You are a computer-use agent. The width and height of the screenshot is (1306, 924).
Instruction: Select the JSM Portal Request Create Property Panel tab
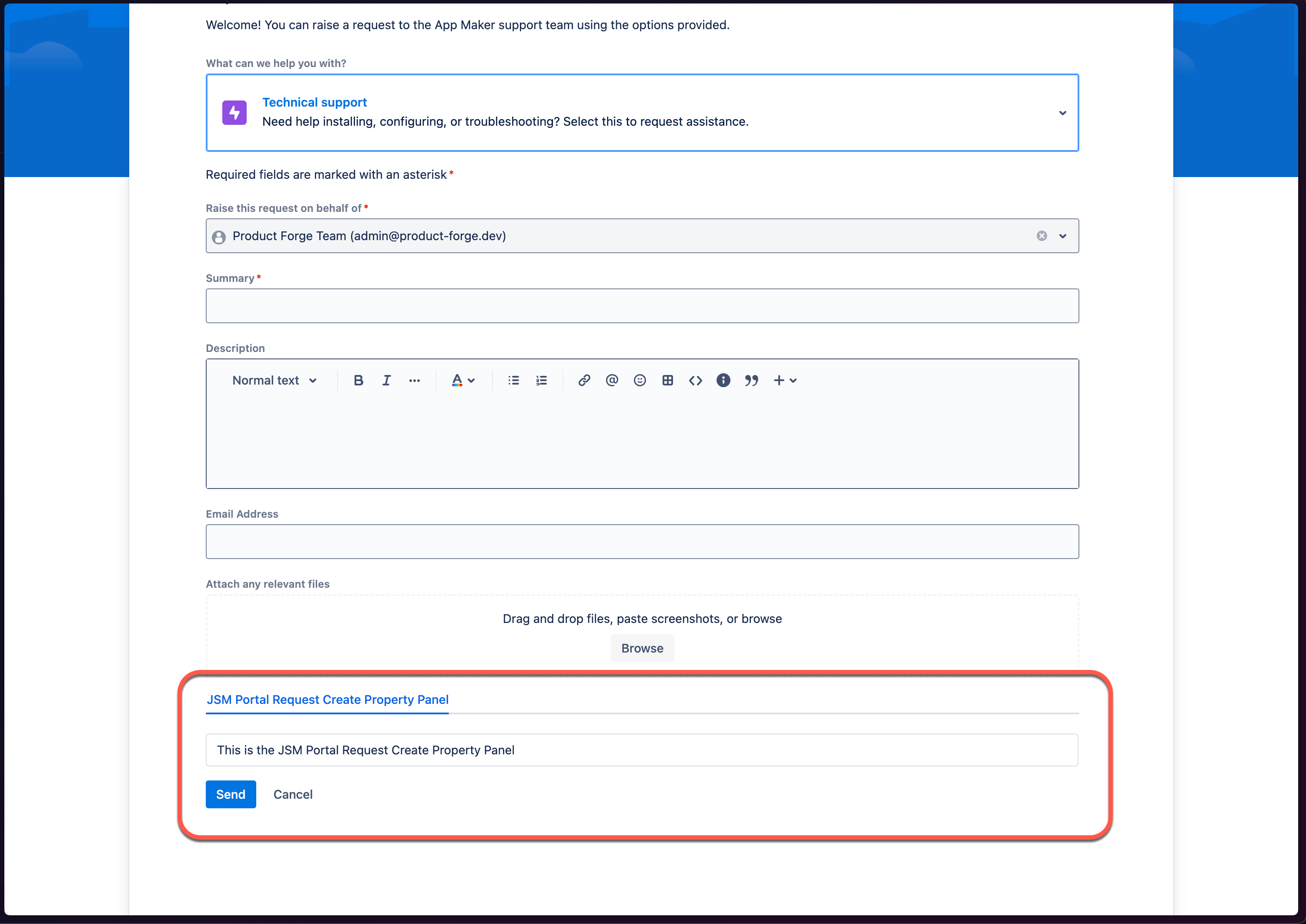pos(328,700)
